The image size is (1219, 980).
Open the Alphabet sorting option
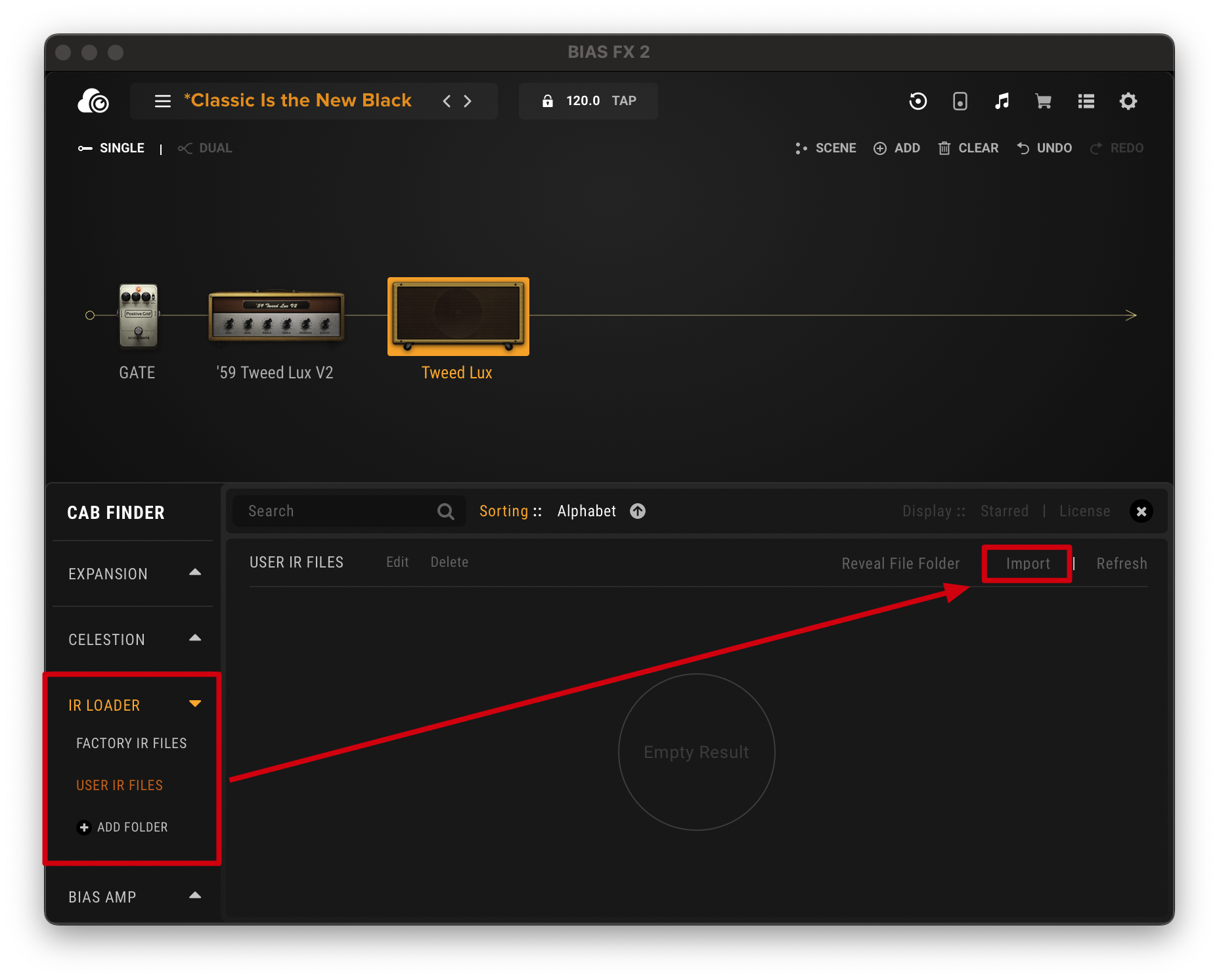[587, 511]
